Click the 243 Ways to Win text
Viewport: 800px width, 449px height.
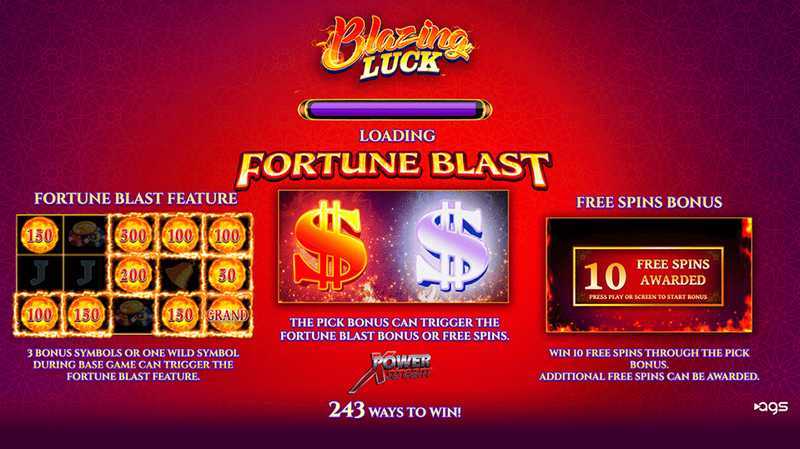[x=395, y=410]
